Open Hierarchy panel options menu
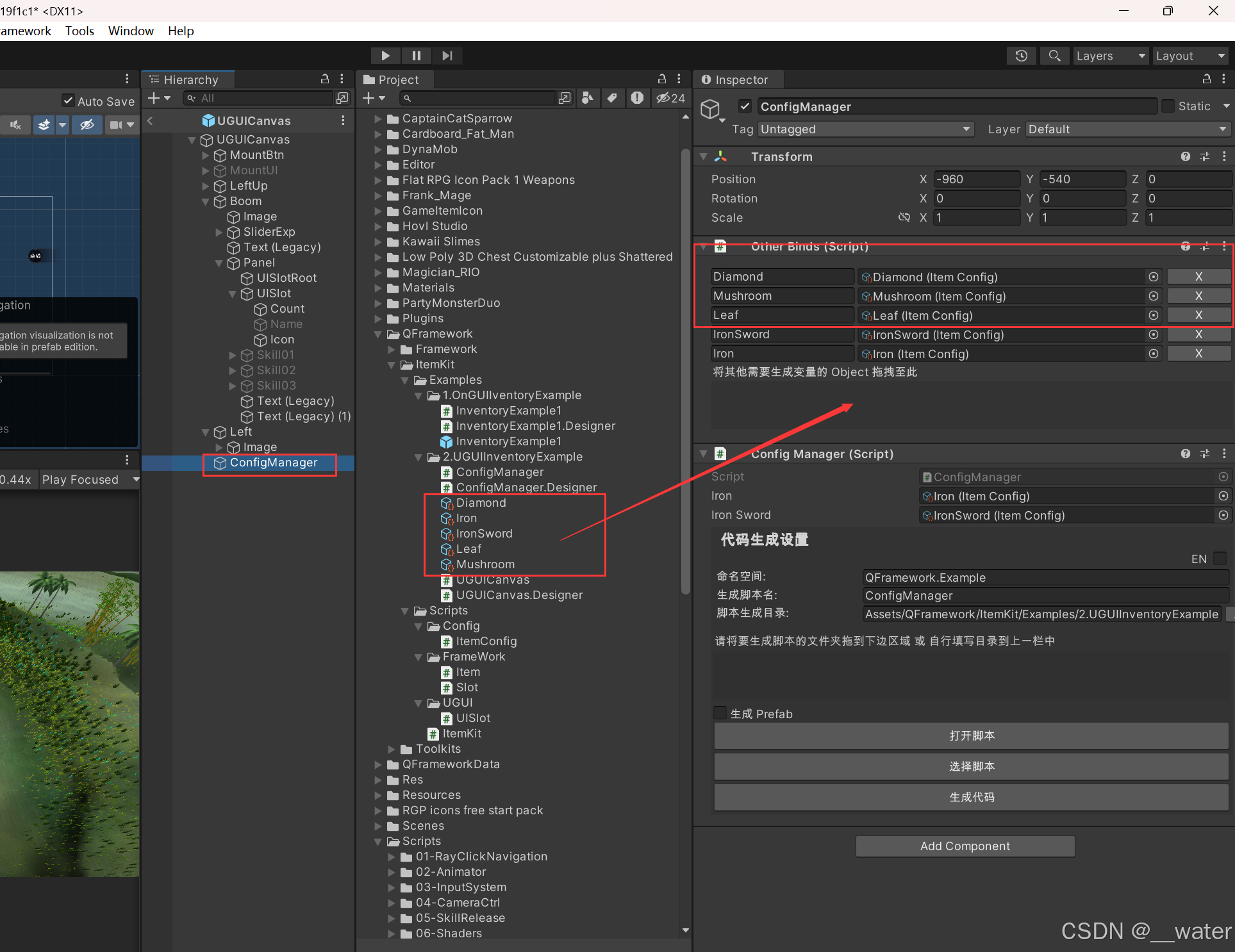Viewport: 1235px width, 952px height. coord(342,79)
